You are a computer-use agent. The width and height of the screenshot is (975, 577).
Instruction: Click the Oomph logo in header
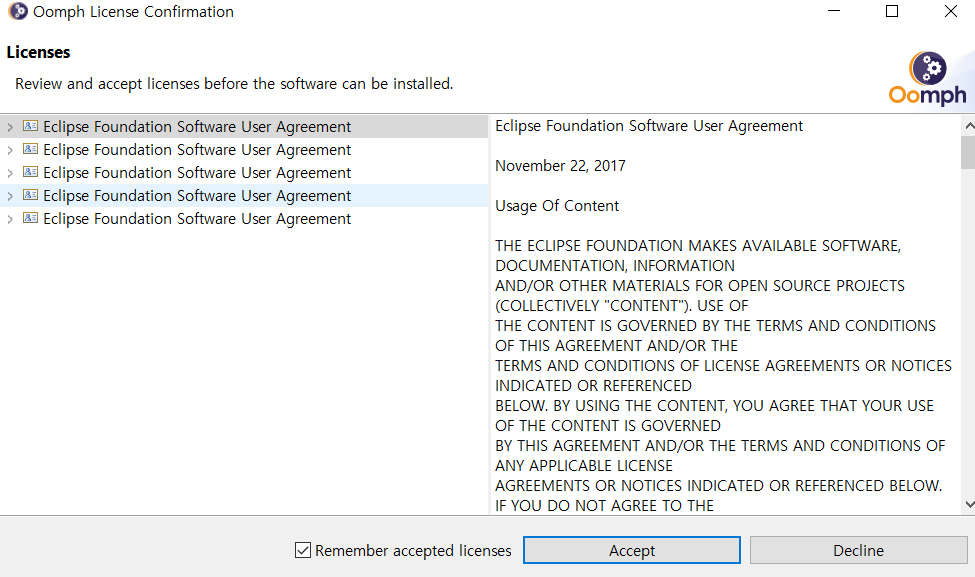928,79
